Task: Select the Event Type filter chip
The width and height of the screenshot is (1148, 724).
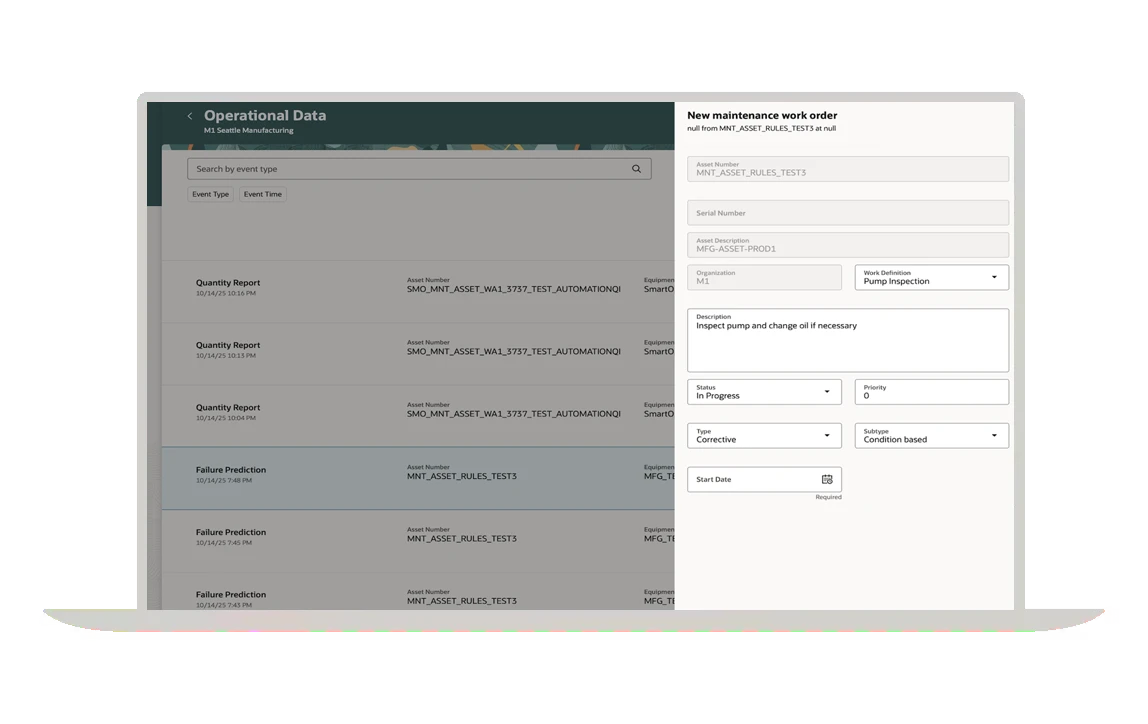Action: [210, 194]
